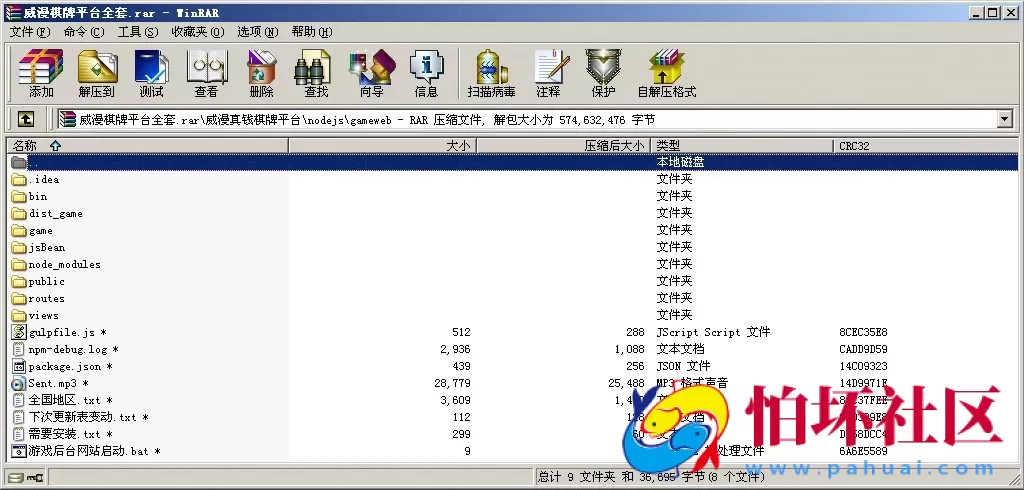Click the 解压到 (Extract To) icon
The height and width of the screenshot is (490, 1024).
point(97,74)
